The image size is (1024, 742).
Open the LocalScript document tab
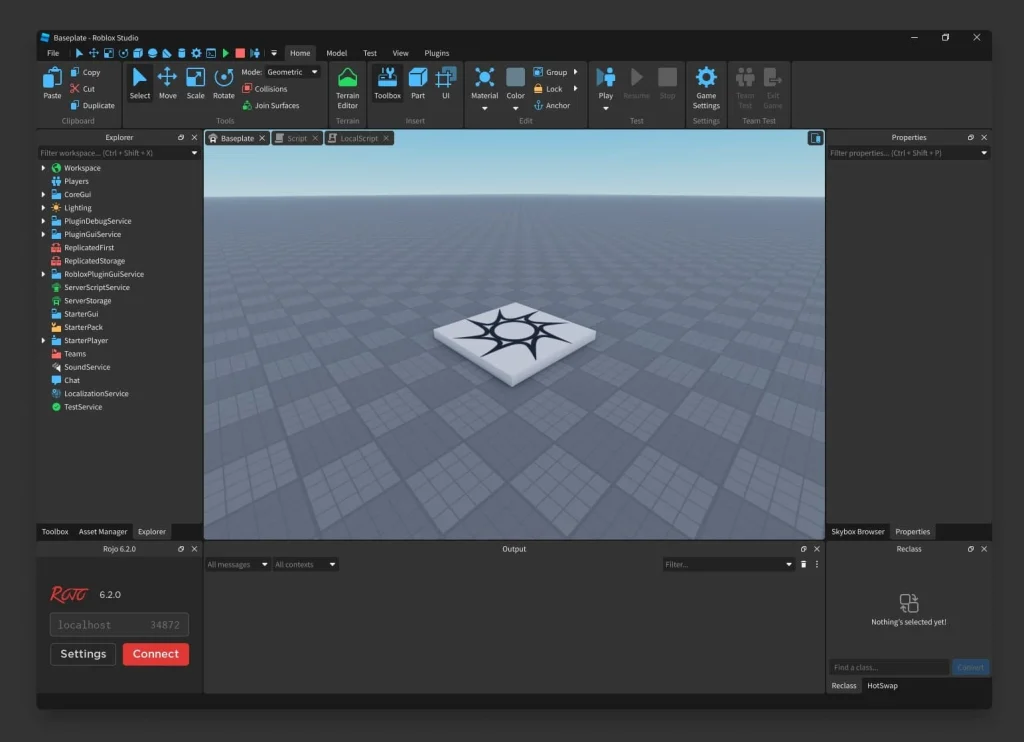click(x=358, y=138)
